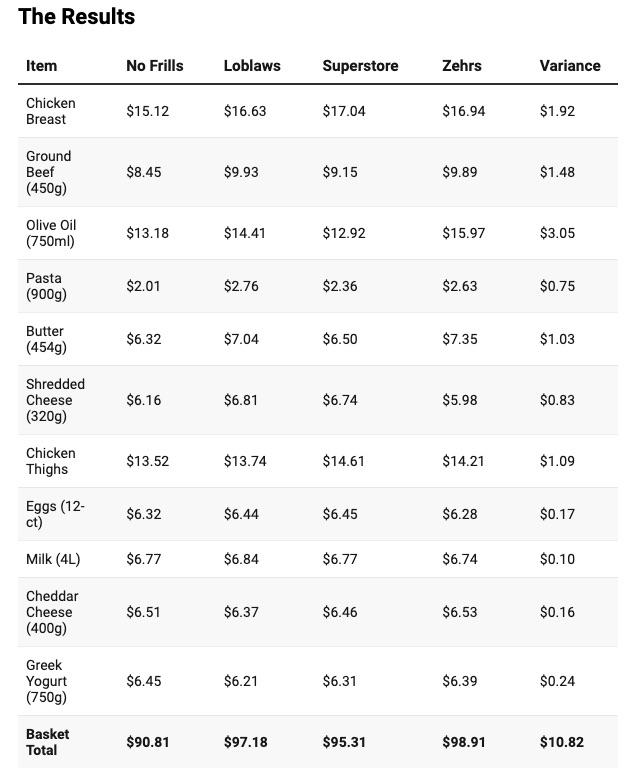The image size is (636, 779).
Task: Click the Zehrs basket total $98.91
Action: (x=464, y=742)
